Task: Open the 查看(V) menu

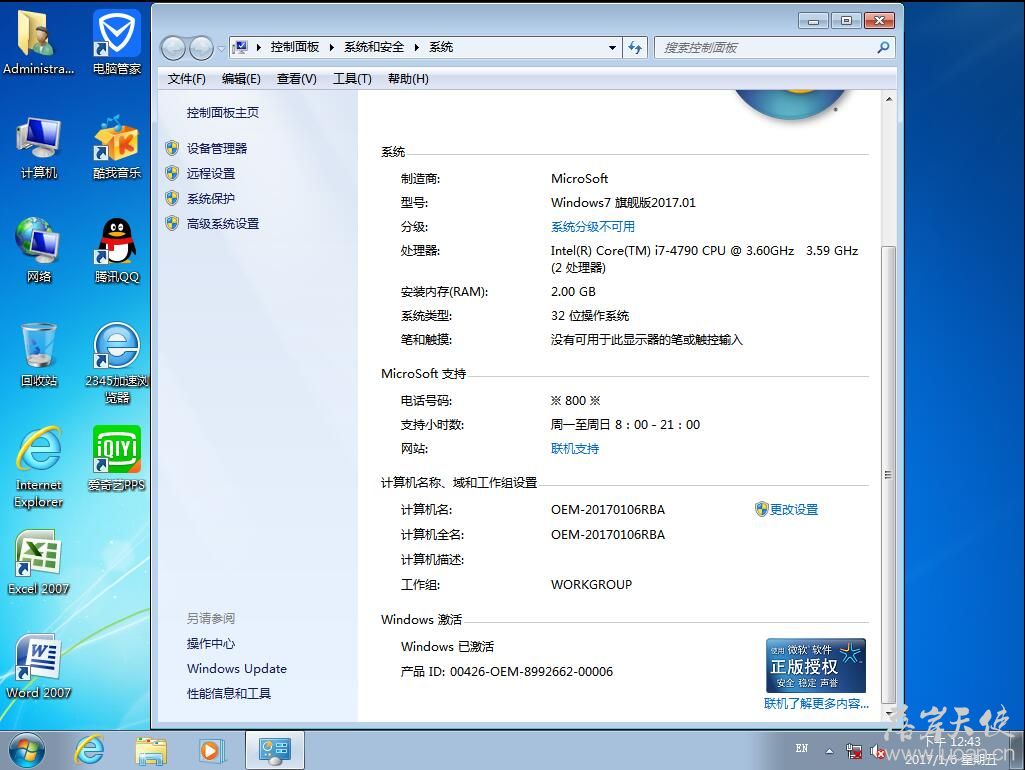Action: pyautogui.click(x=297, y=79)
